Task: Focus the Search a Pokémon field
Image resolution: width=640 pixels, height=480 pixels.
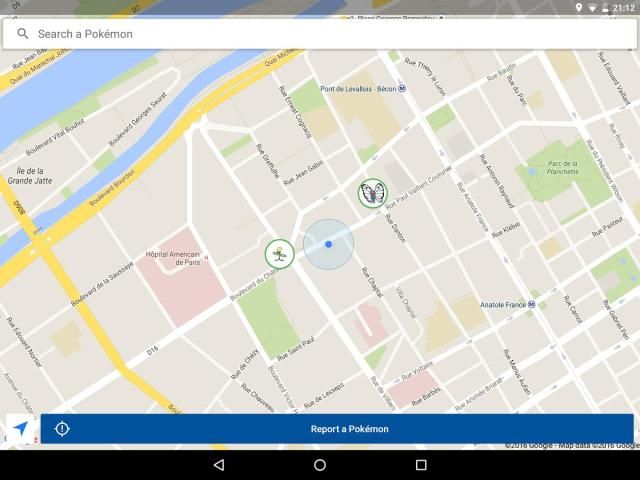Action: [320, 34]
